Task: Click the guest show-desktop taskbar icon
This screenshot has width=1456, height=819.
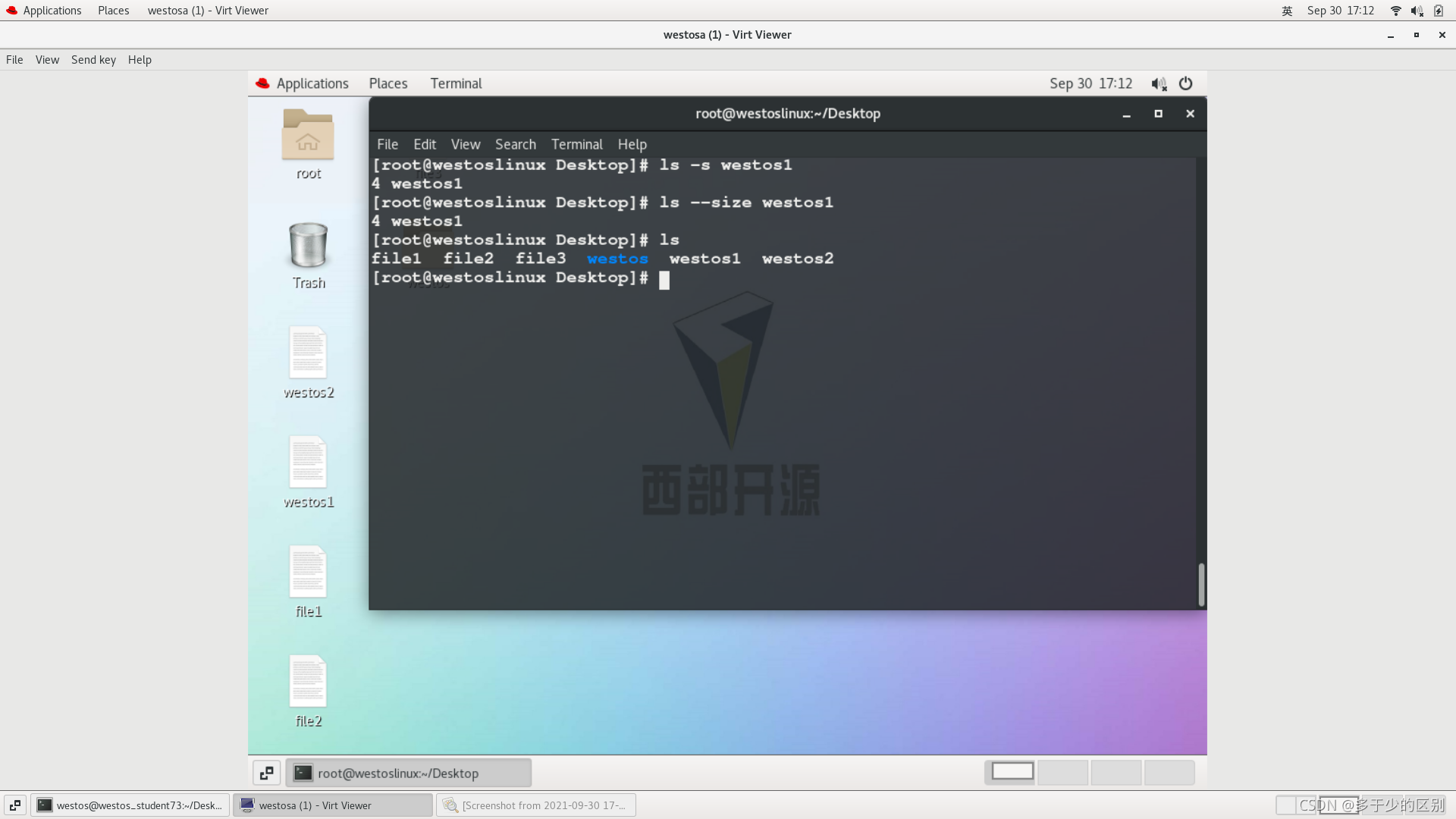Action: click(266, 773)
